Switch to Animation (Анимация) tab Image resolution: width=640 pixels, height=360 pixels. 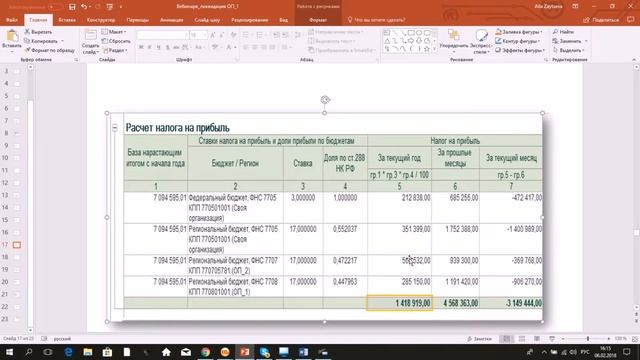(171, 20)
